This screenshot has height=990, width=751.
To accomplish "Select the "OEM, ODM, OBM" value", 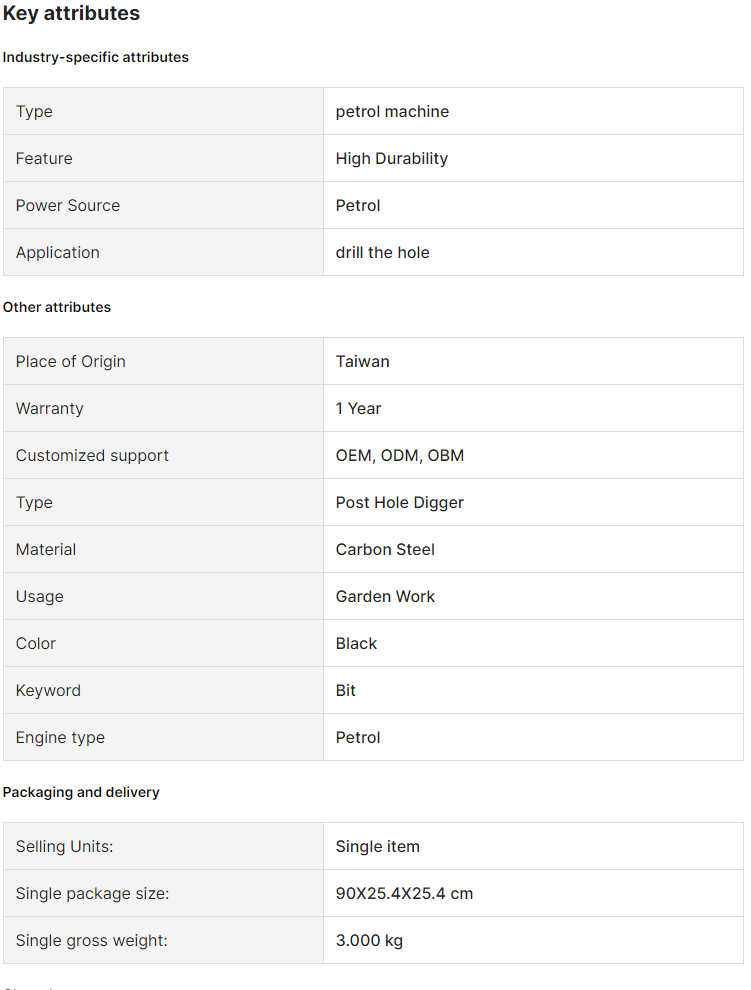I will tap(399, 455).
